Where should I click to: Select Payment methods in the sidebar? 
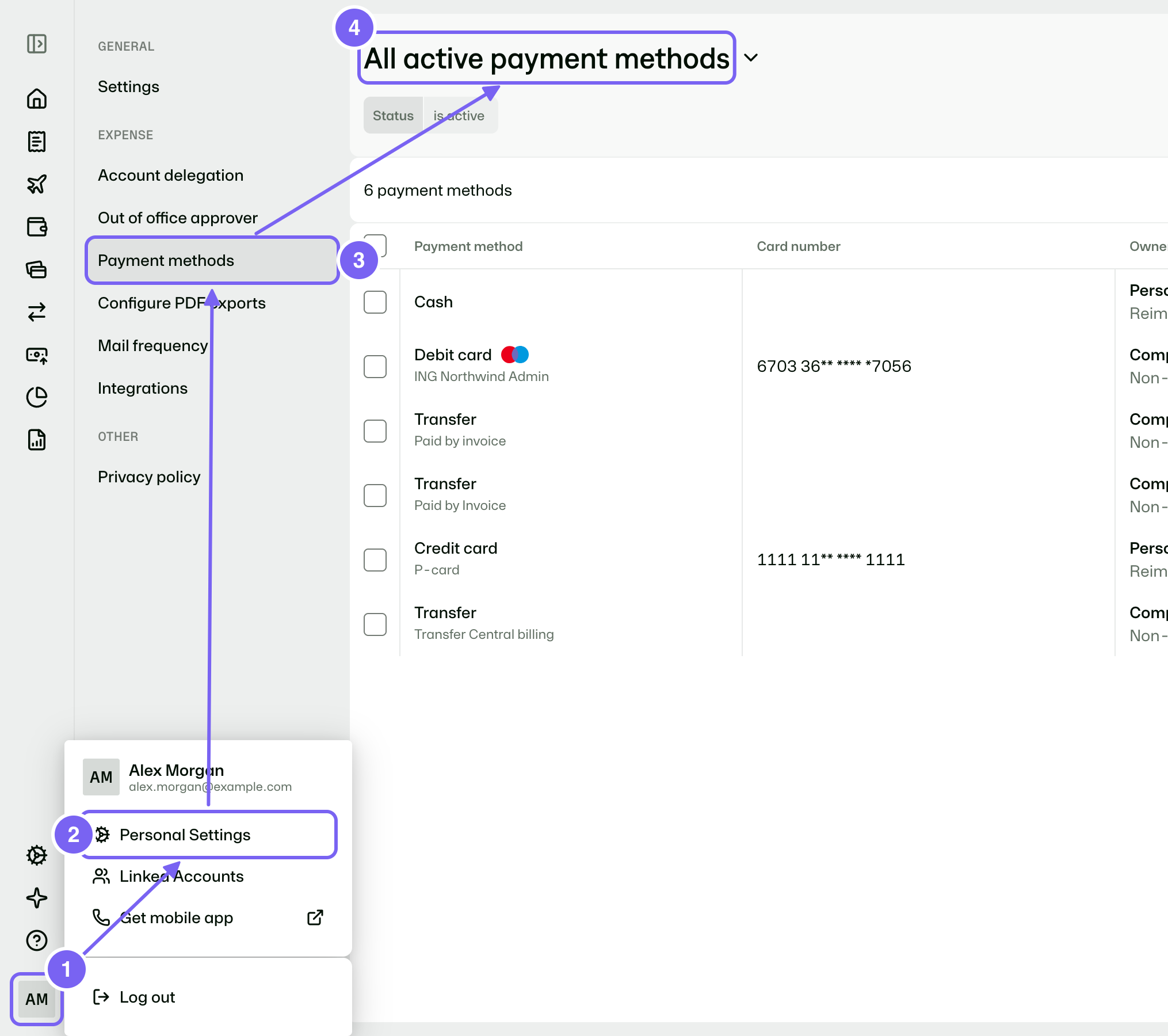pyautogui.click(x=212, y=261)
